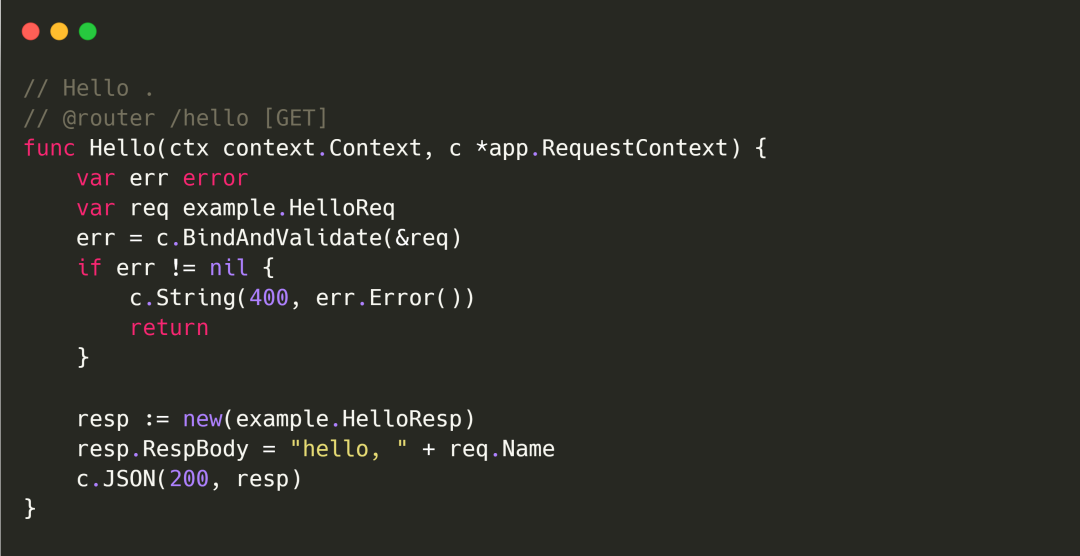The image size is (1080, 556).
Task: Click the "func" keyword
Action: pyautogui.click(x=49, y=148)
